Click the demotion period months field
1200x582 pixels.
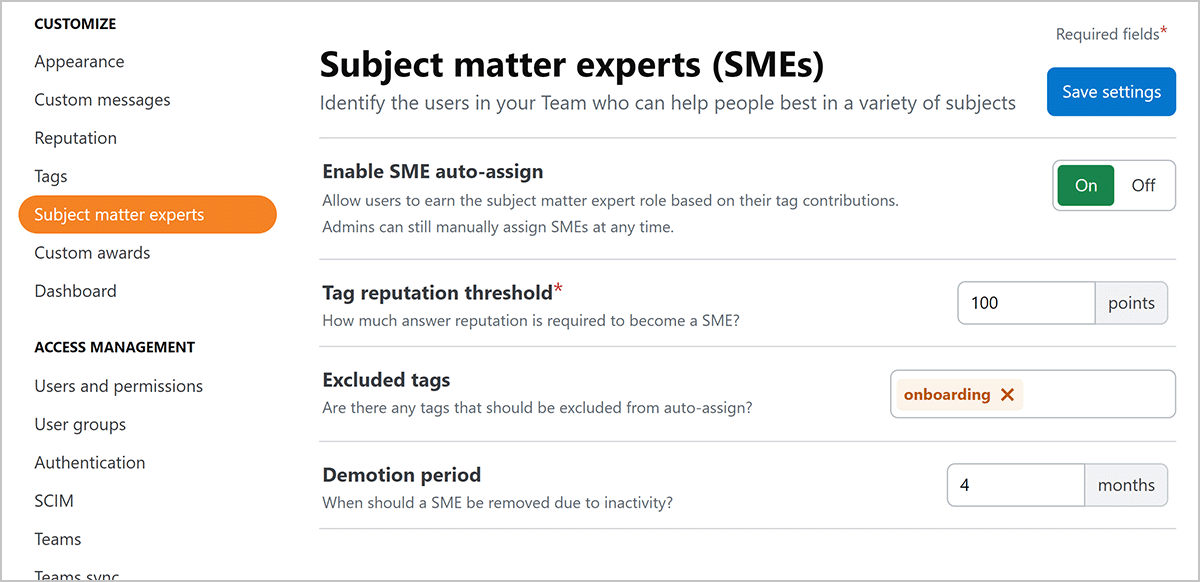click(x=1015, y=485)
